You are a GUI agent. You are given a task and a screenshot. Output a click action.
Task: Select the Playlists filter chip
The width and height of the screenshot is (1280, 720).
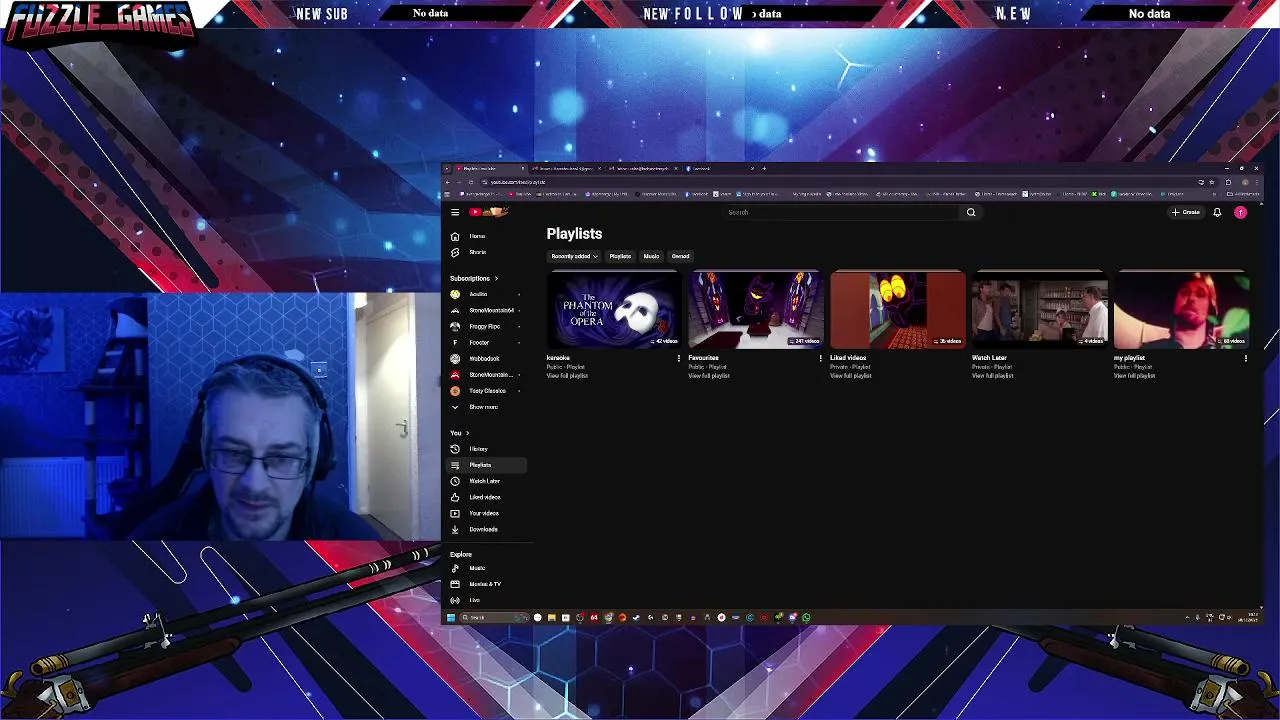coord(620,256)
